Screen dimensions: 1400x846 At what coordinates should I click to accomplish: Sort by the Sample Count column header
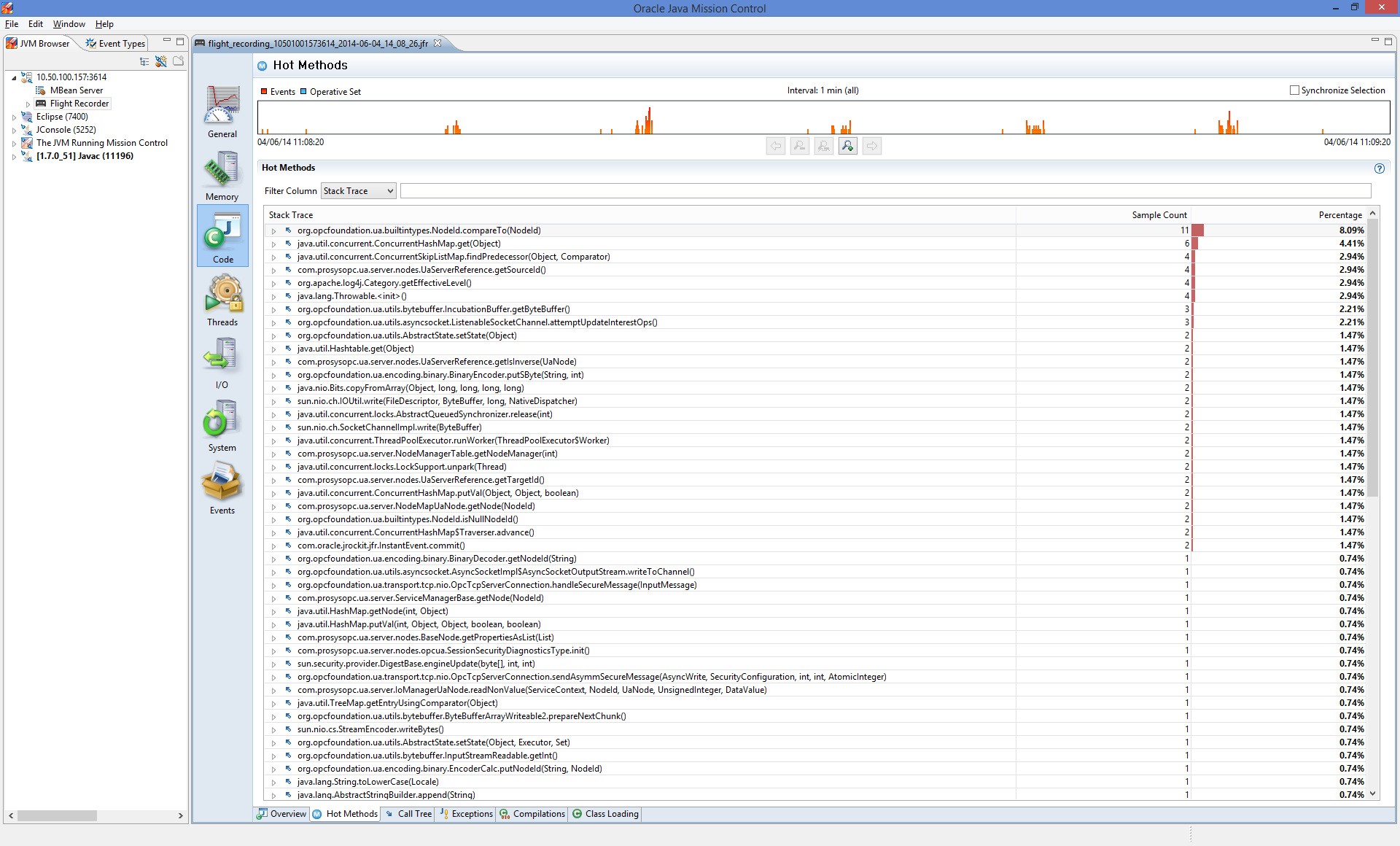1103,215
